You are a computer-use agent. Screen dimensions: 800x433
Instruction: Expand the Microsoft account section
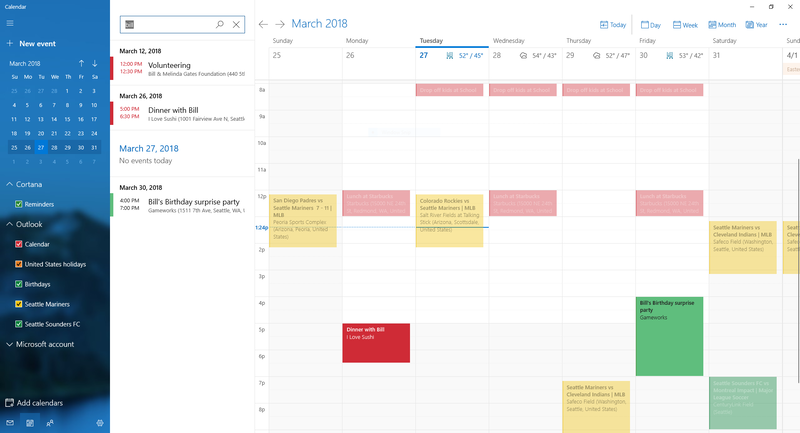tap(10, 344)
